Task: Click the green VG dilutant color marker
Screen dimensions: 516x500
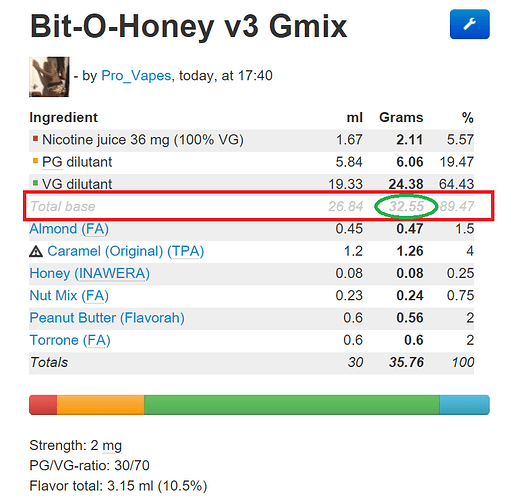Action: 35,183
